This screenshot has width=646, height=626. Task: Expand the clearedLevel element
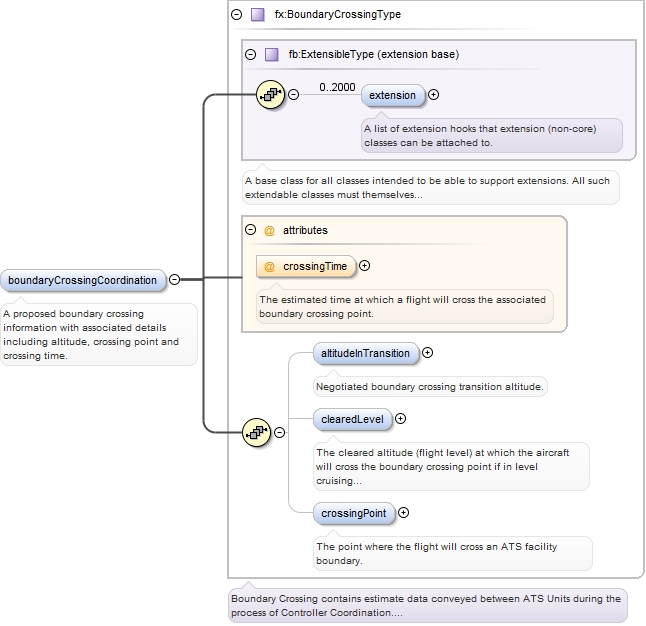point(401,420)
